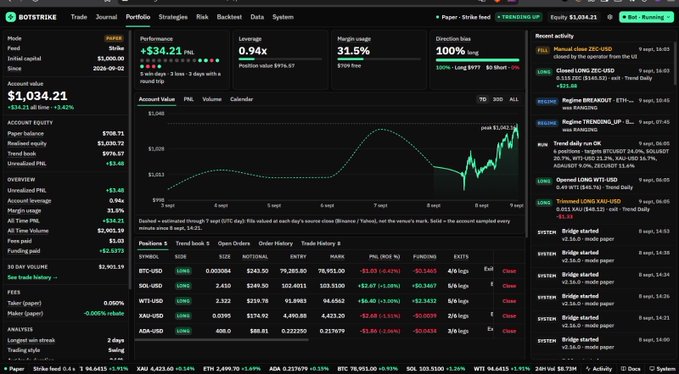
Task: Click the LONG side badge in XAU-USD row
Action: (183, 316)
